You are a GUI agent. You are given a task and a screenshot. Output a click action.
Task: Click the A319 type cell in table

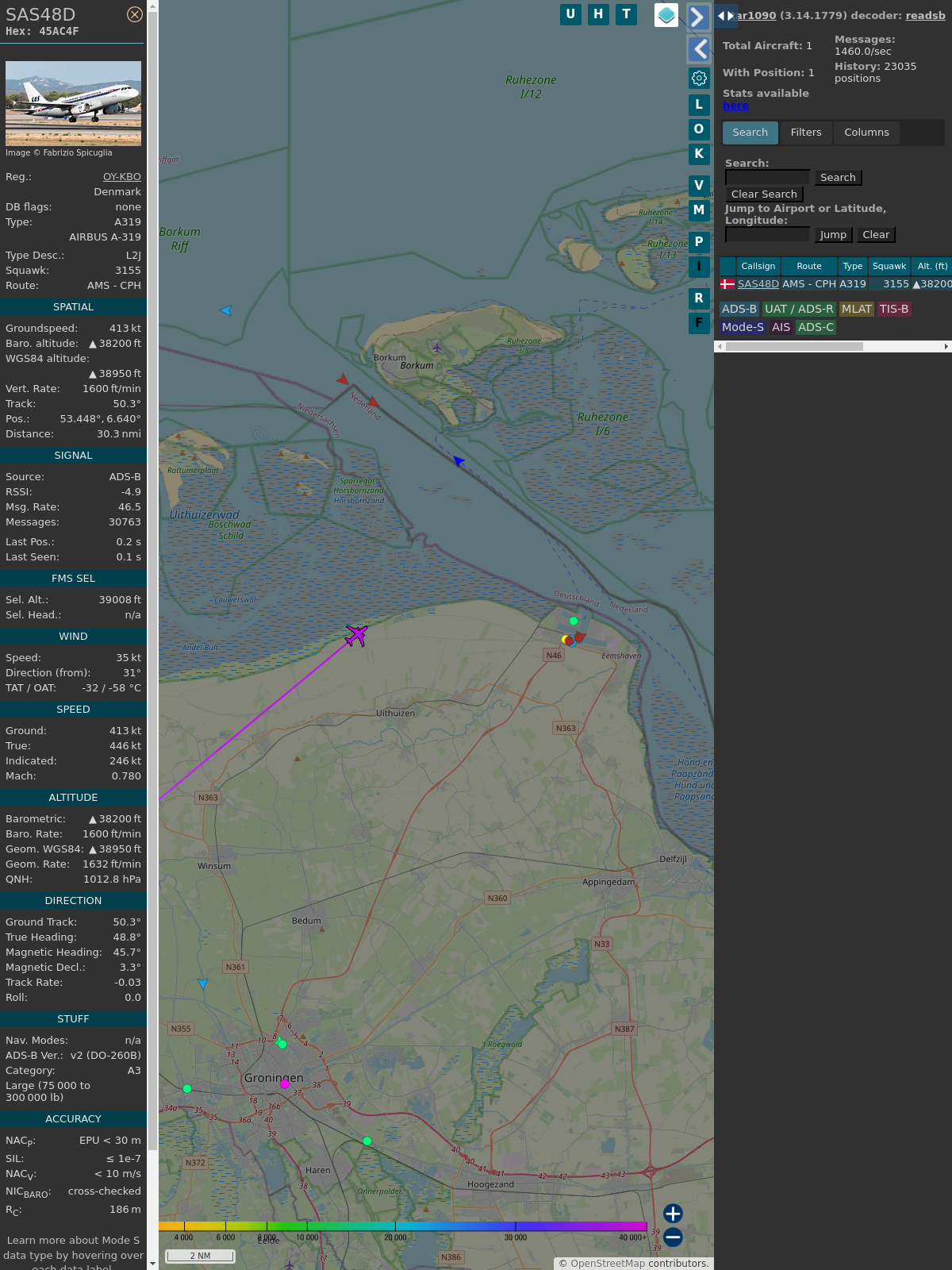[853, 284]
